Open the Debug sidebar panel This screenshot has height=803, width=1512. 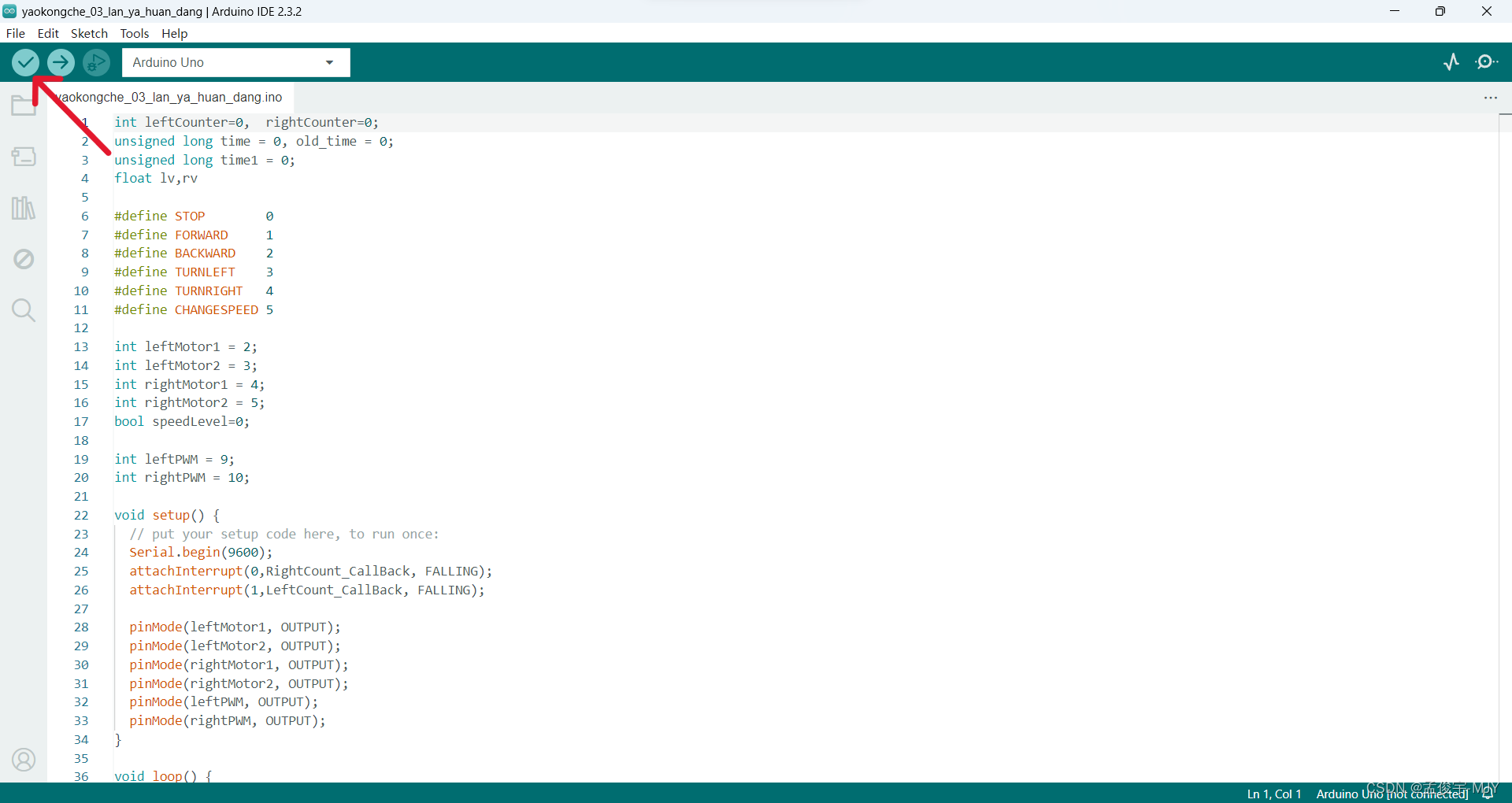24,259
